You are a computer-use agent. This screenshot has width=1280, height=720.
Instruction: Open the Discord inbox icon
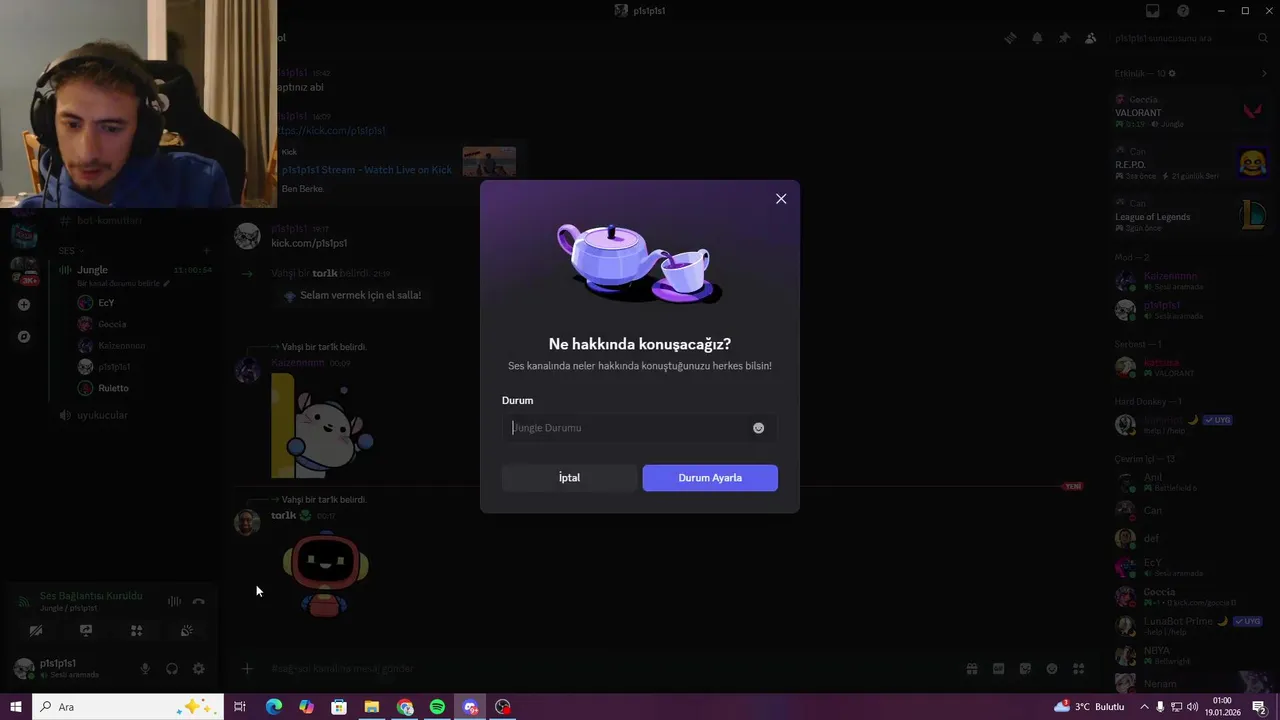click(x=1153, y=11)
